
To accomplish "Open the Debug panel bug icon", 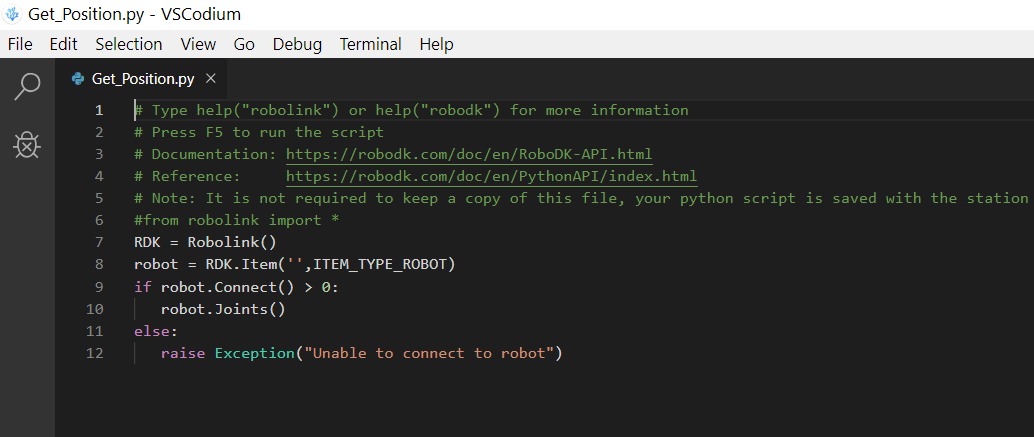I will tap(27, 146).
